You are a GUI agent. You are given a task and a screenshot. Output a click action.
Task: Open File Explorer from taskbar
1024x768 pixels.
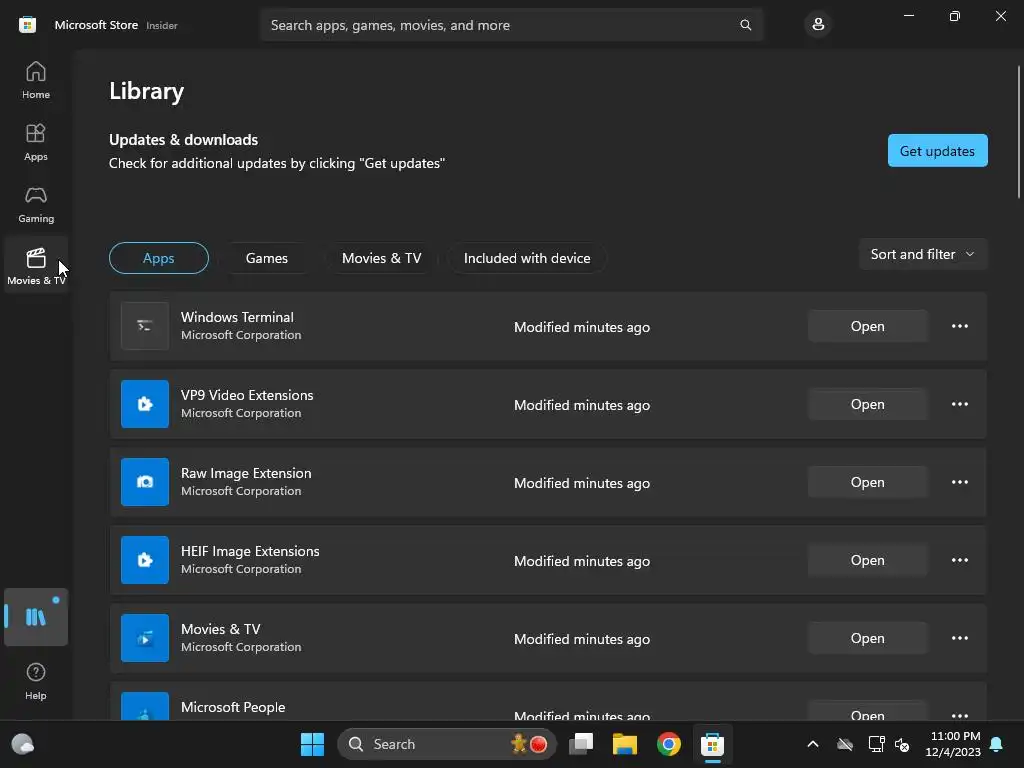(624, 744)
